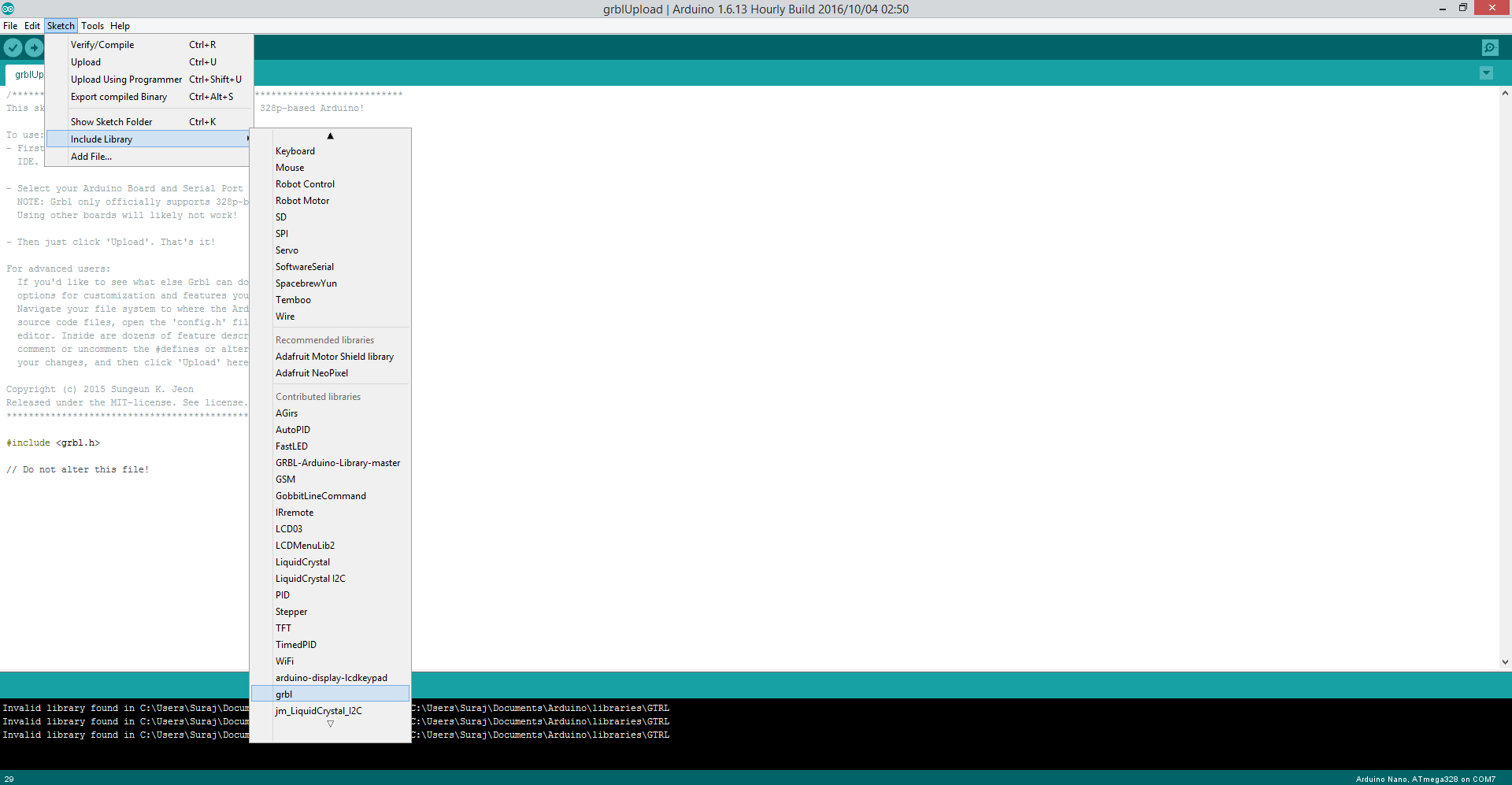Include the Adafruit NeoPixel library
Screen dimensions: 1512x785
(330, 373)
